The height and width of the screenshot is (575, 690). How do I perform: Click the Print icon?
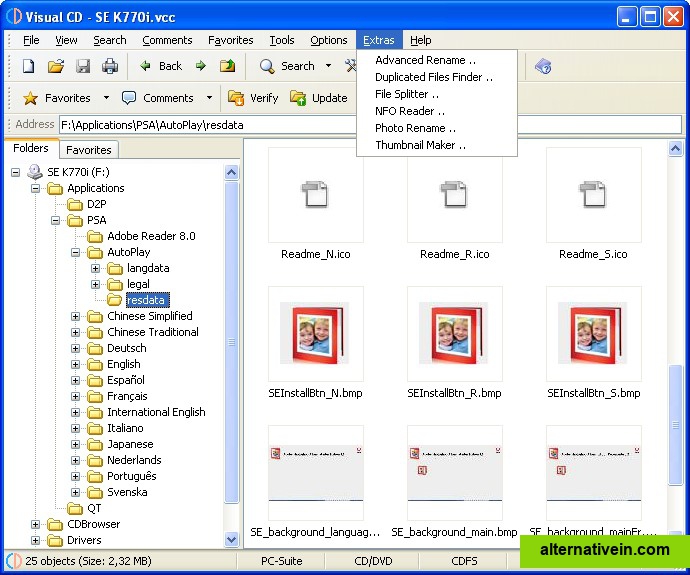pyautogui.click(x=110, y=66)
